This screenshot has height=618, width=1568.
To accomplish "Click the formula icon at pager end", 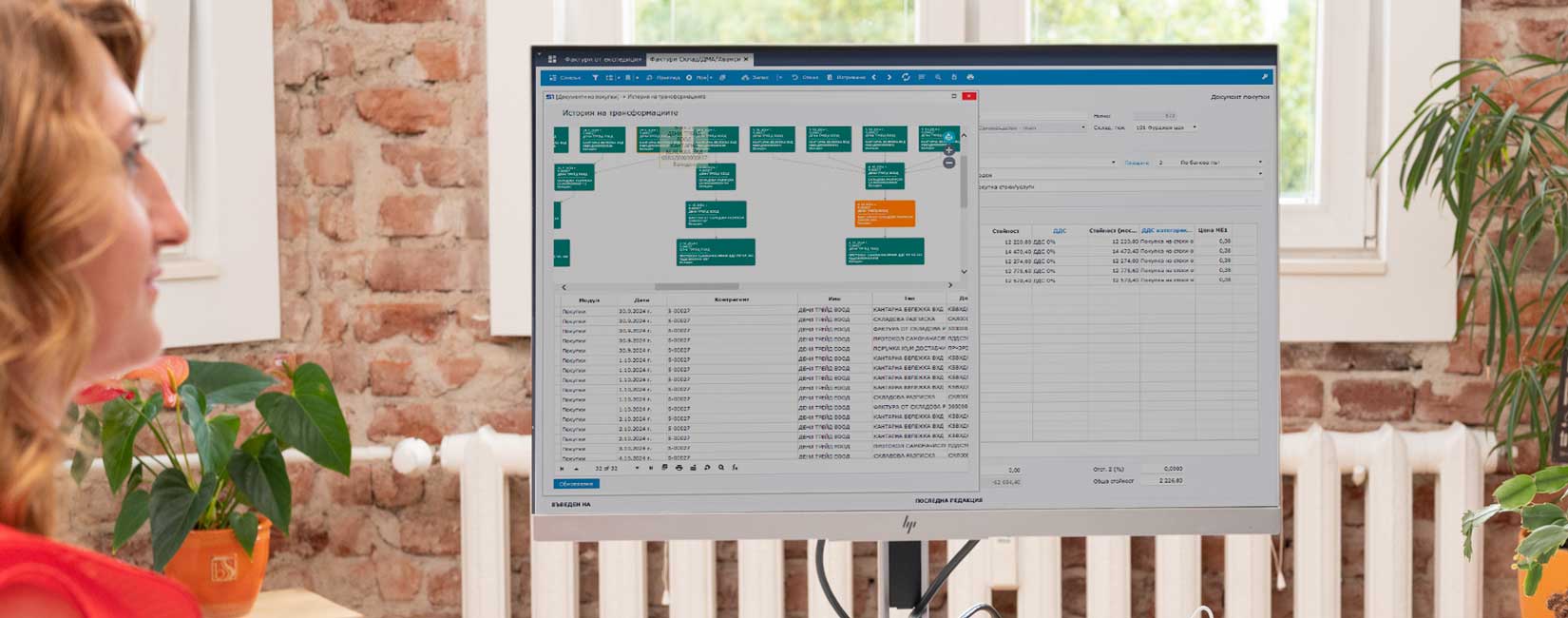I will (x=735, y=468).
